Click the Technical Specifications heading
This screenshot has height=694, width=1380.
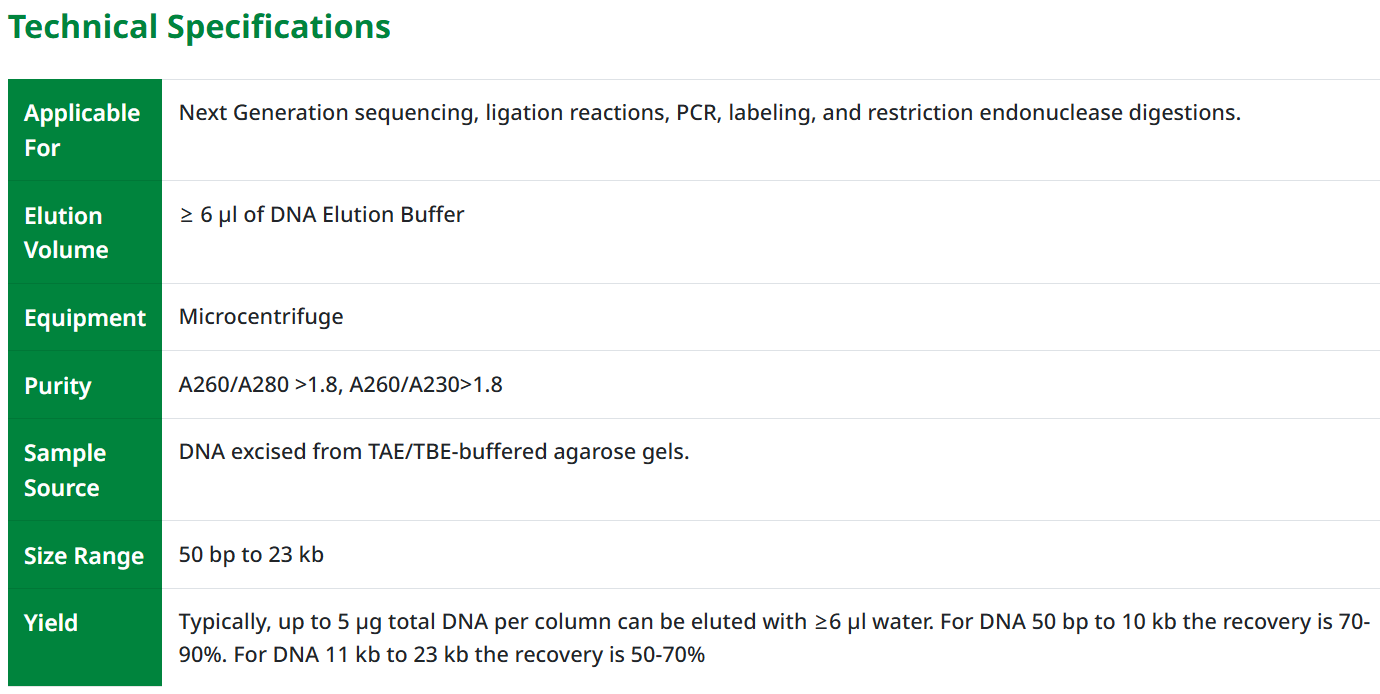point(199,27)
